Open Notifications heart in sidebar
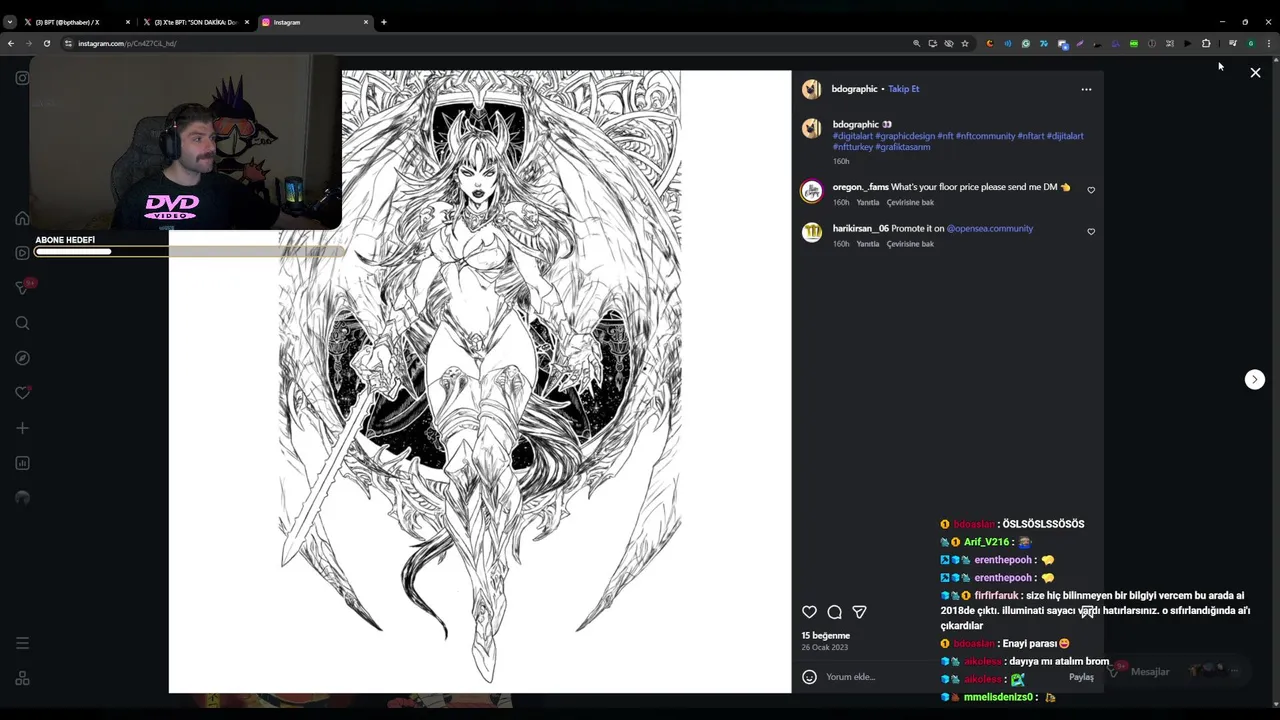The width and height of the screenshot is (1280, 720). point(22,393)
